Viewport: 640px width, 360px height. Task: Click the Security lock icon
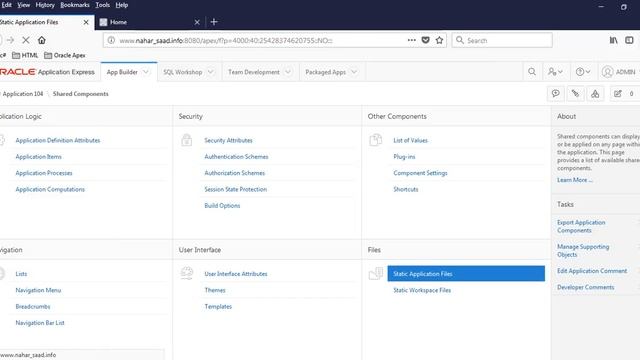click(187, 140)
